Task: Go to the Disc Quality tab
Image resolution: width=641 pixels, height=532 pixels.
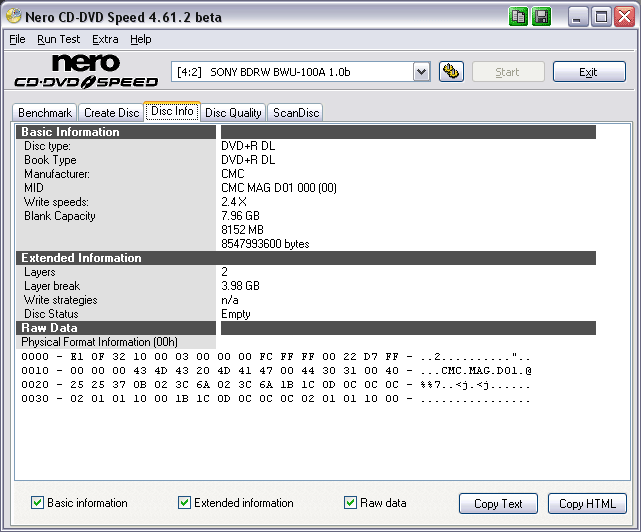Action: point(233,112)
